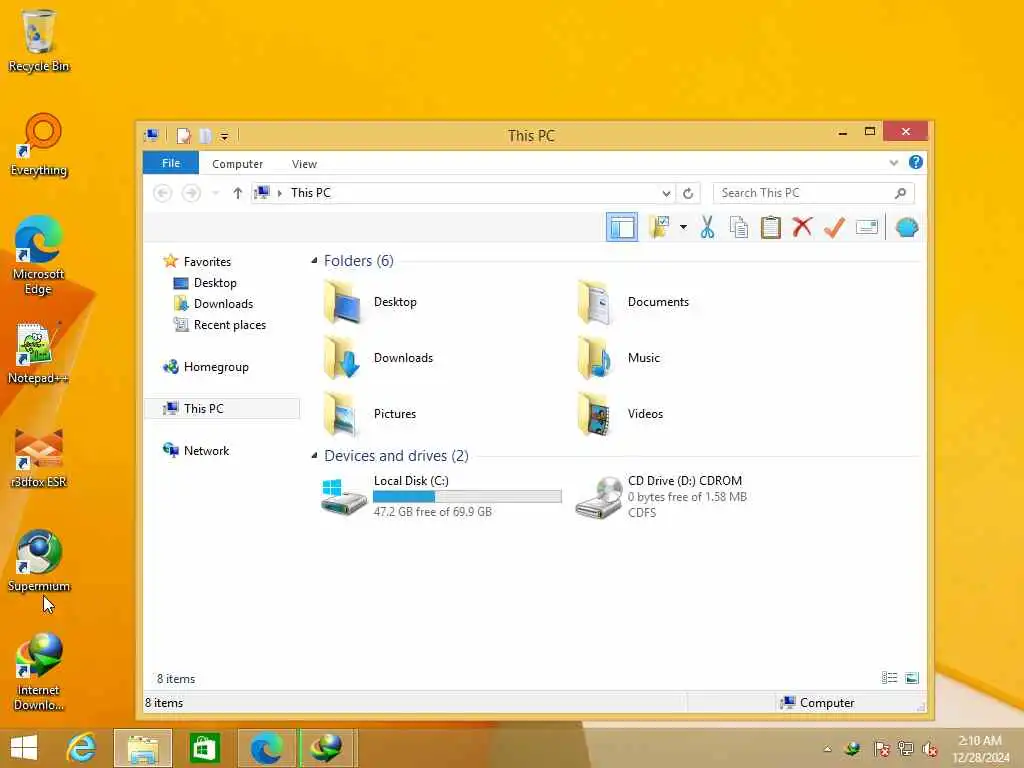Viewport: 1024px width, 768px height.
Task: Click the Action Center flag tray icon
Action: click(881, 749)
